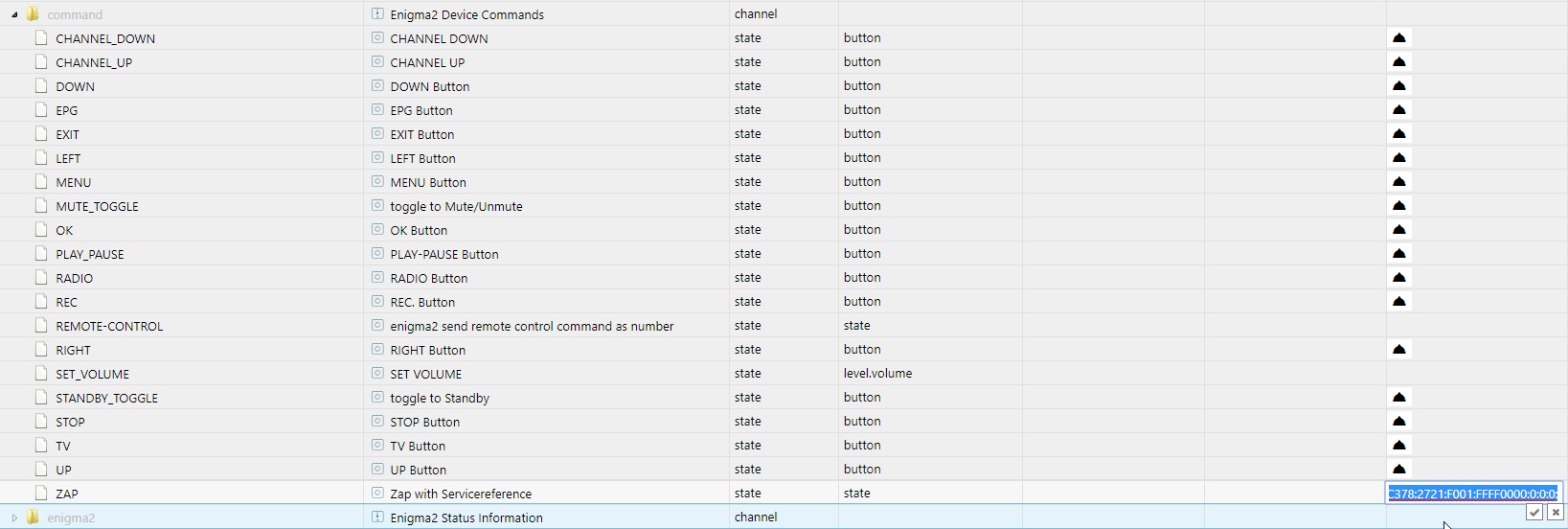The height and width of the screenshot is (529, 1568).
Task: Trigger the CHANNEL_DOWN button icon
Action: pyautogui.click(x=1398, y=37)
